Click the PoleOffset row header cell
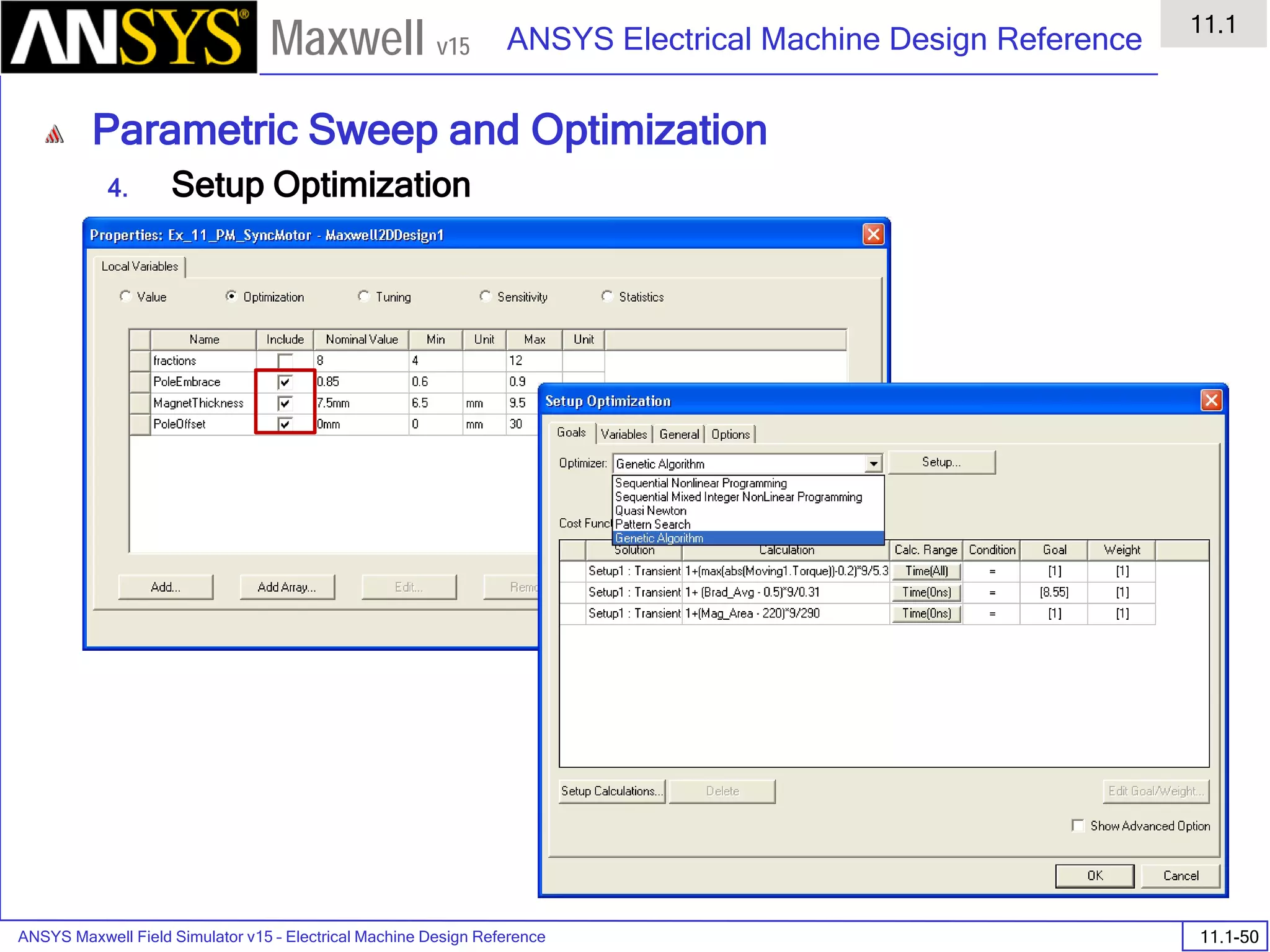 point(140,424)
